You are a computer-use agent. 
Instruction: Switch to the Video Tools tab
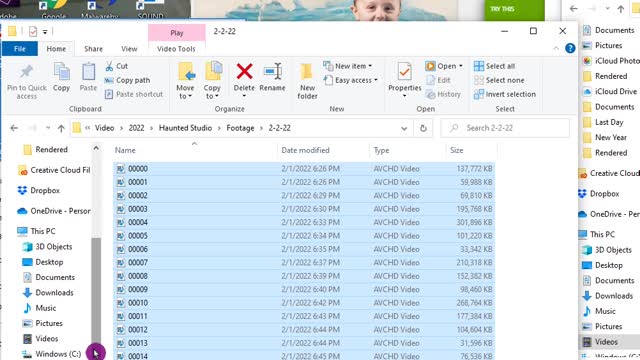[x=176, y=49]
